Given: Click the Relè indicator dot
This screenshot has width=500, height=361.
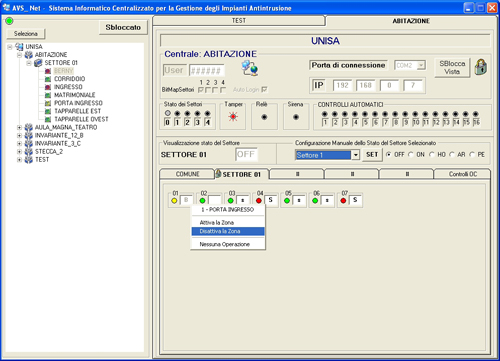Looking at the screenshot, I should pos(264,117).
